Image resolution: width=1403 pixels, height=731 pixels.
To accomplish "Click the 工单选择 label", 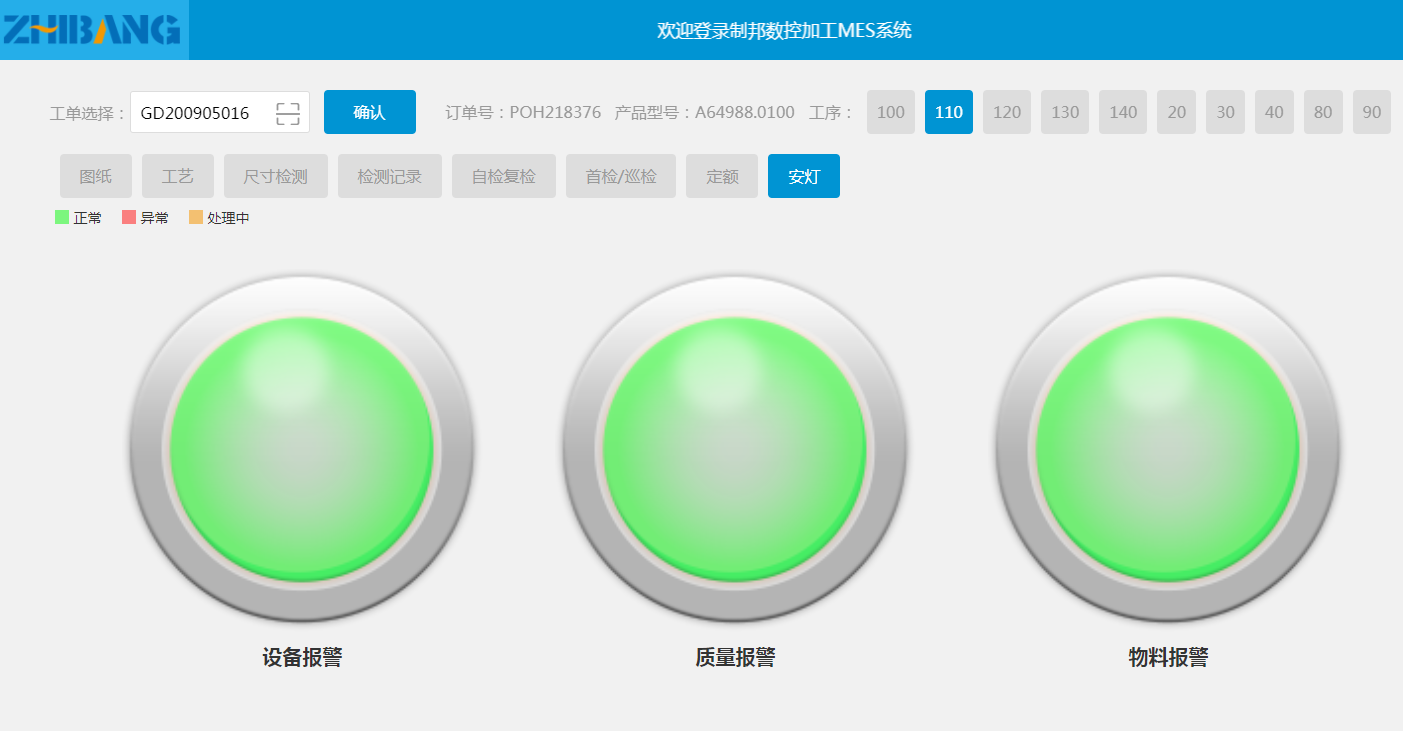I will tap(88, 113).
